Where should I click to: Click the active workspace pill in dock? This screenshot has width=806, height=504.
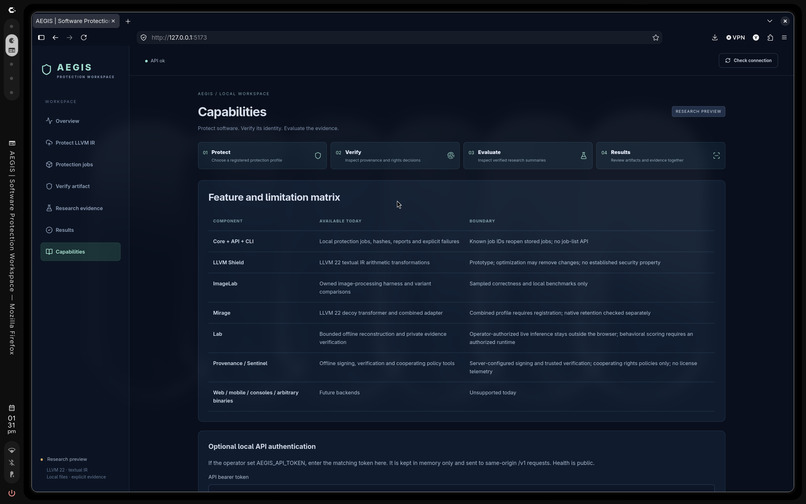11,45
